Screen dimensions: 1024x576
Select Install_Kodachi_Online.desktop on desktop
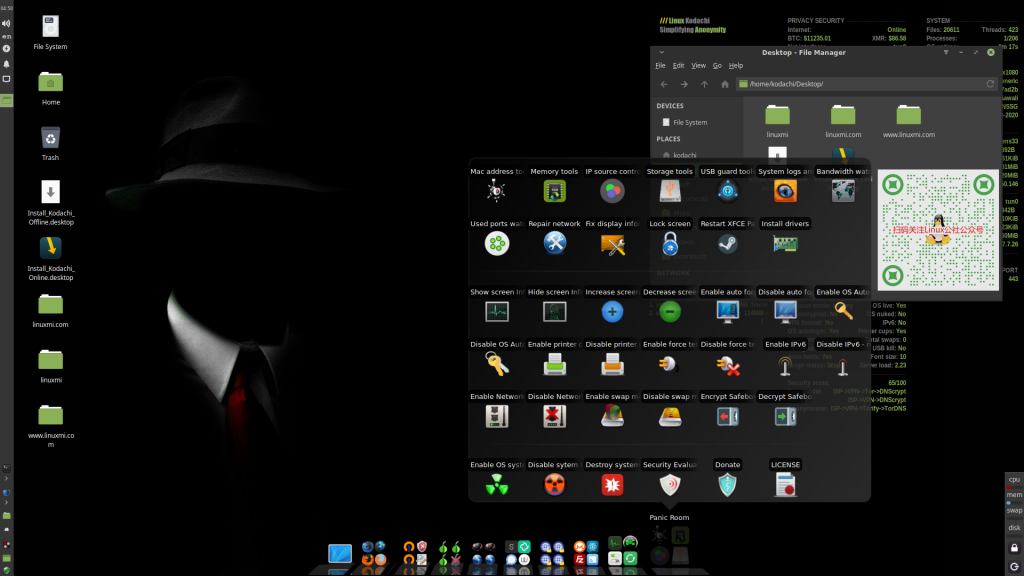click(50, 259)
